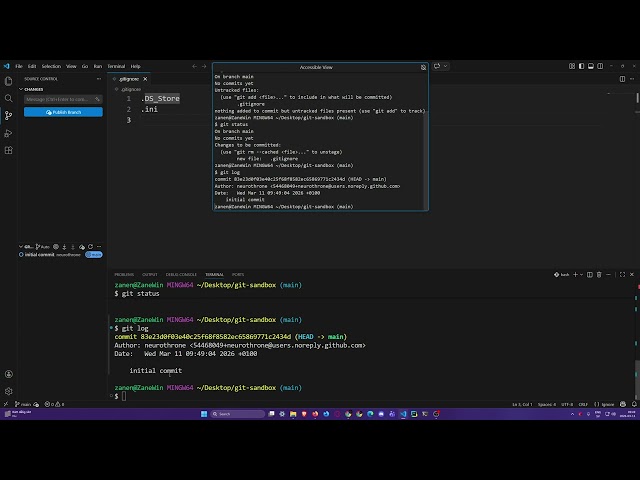This screenshot has height=480, width=640.
Task: Click the Ln 3, Col 1 status bar entry
Action: [x=522, y=404]
